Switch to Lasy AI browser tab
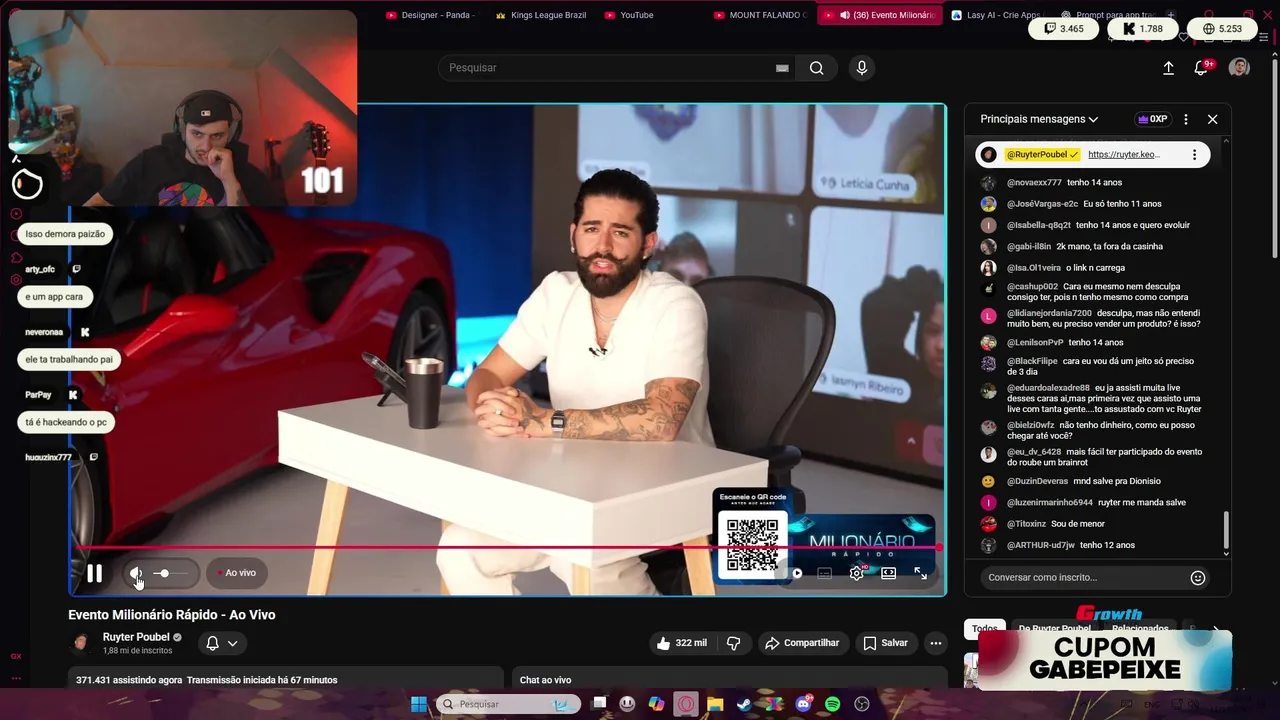 coord(996,15)
